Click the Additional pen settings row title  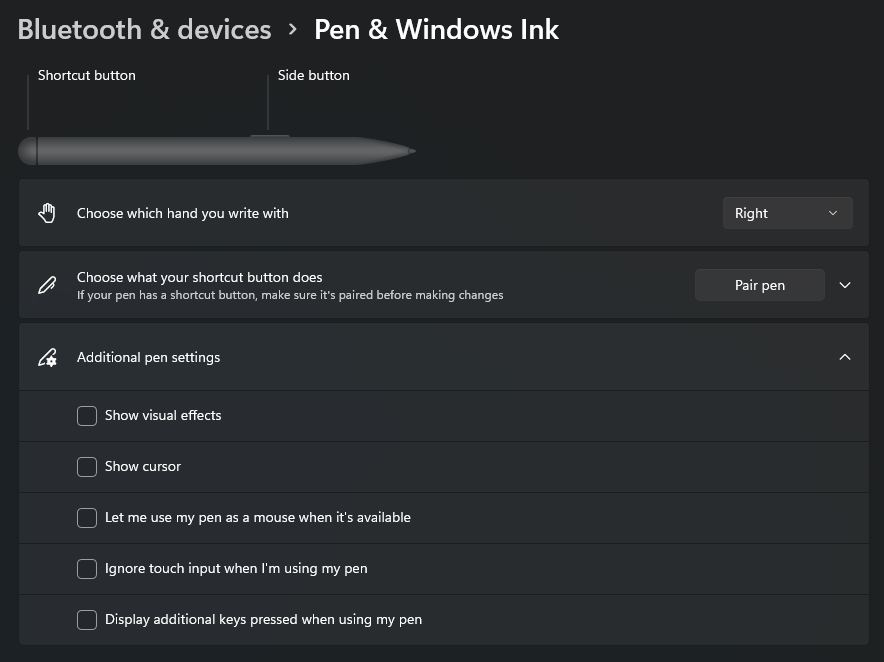coord(148,358)
